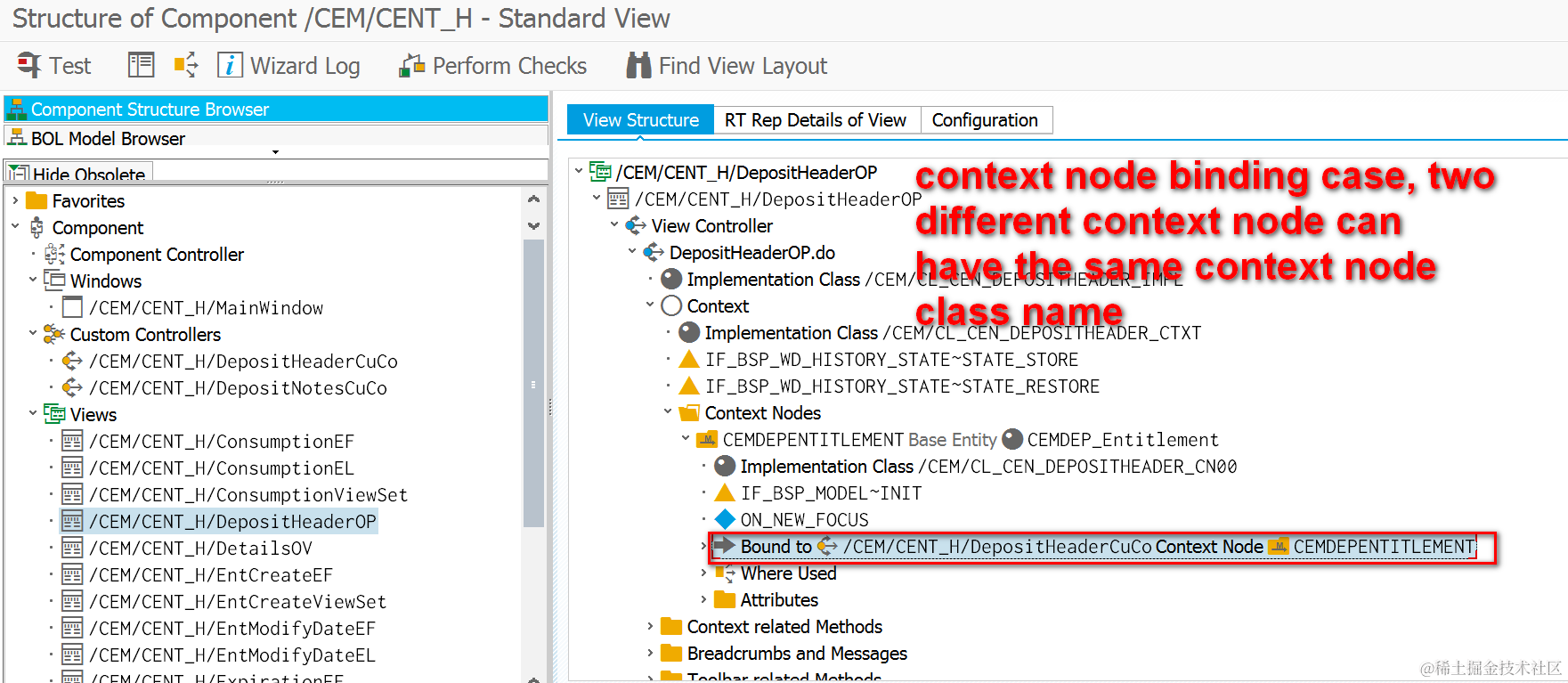
Task: Select /CEM/CENT_H/DepositHeaderOP in left tree
Action: (232, 522)
